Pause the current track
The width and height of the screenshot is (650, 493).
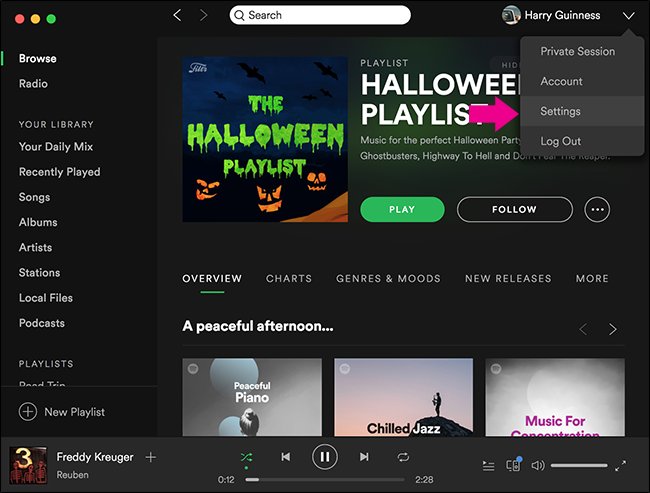(324, 457)
